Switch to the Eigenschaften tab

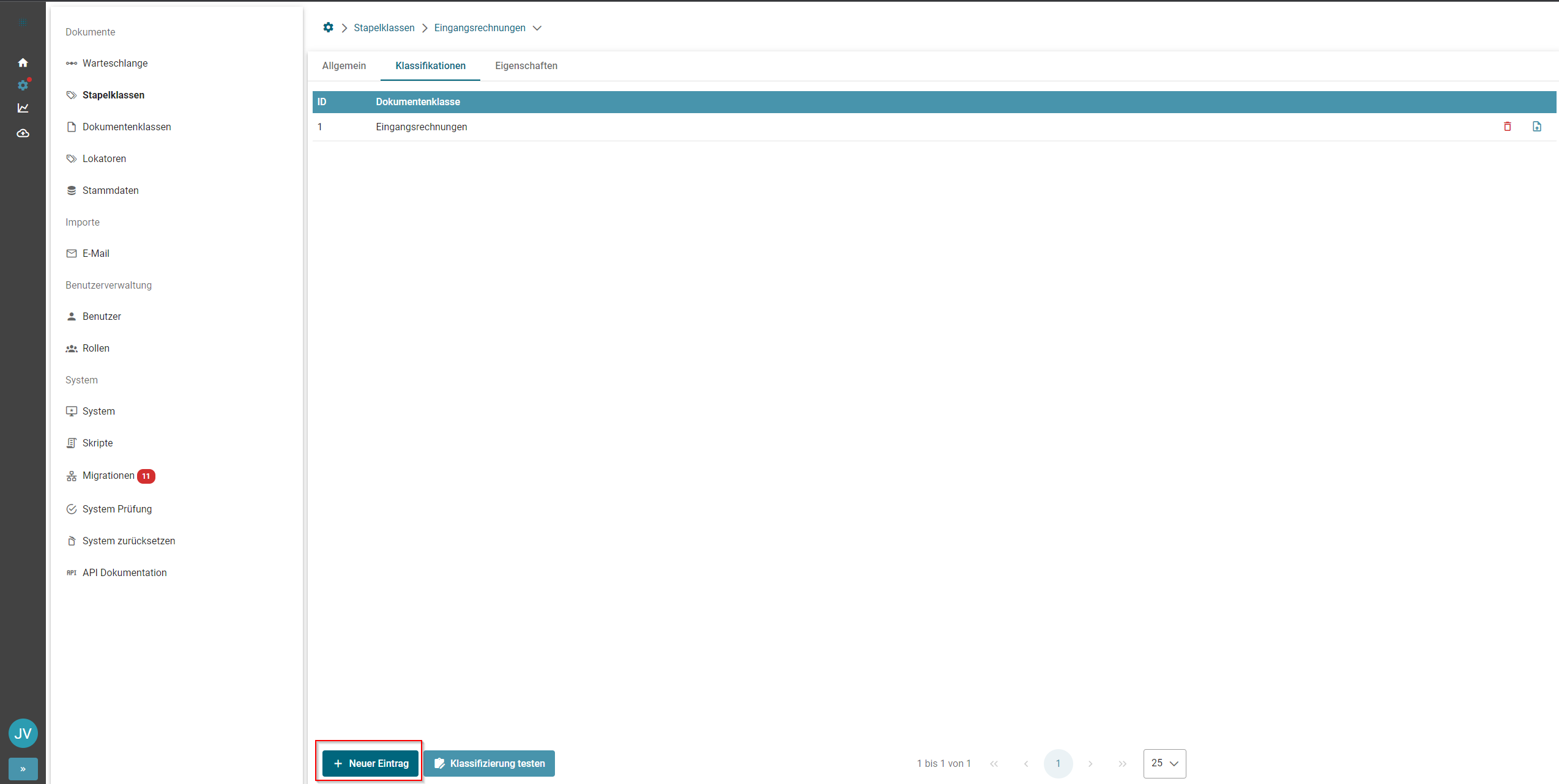click(526, 65)
